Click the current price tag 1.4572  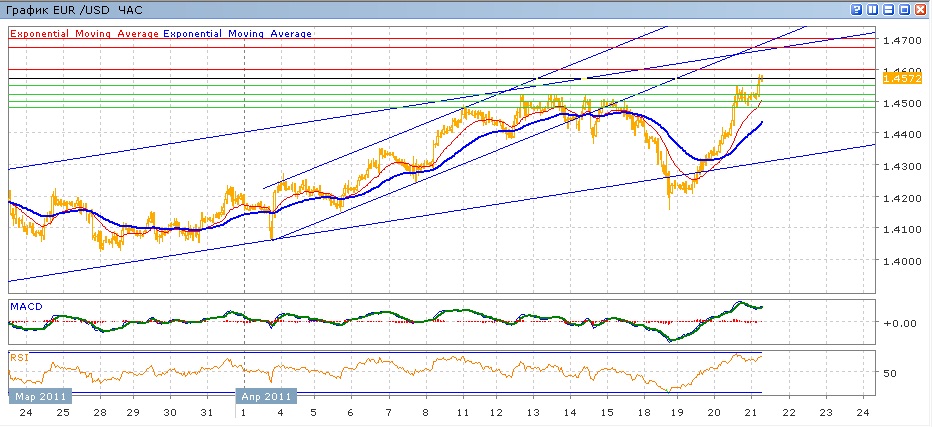coord(902,79)
